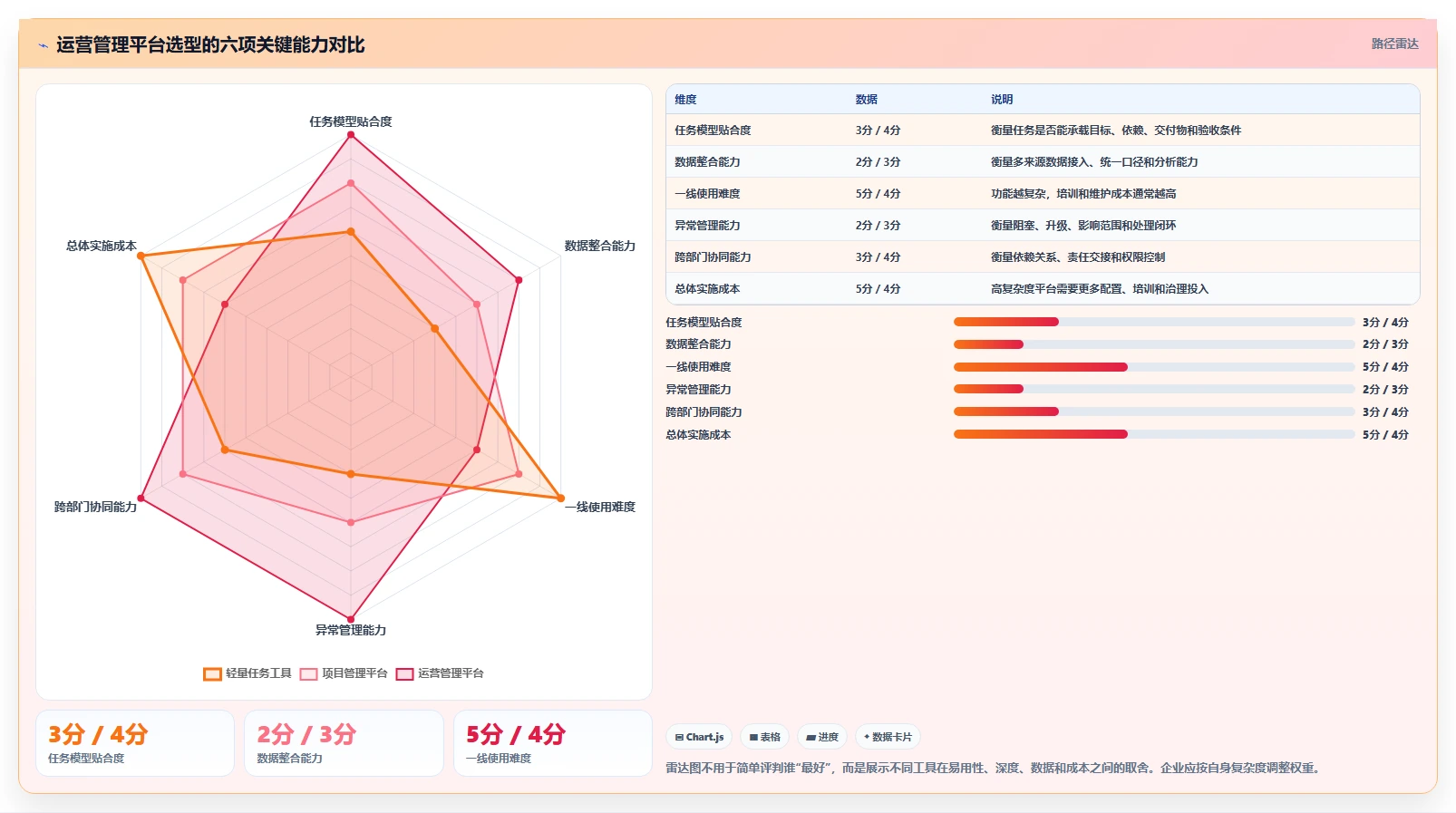1456x813 pixels.
Task: Click radar axis label 总体实施成本
Action: click(102, 246)
